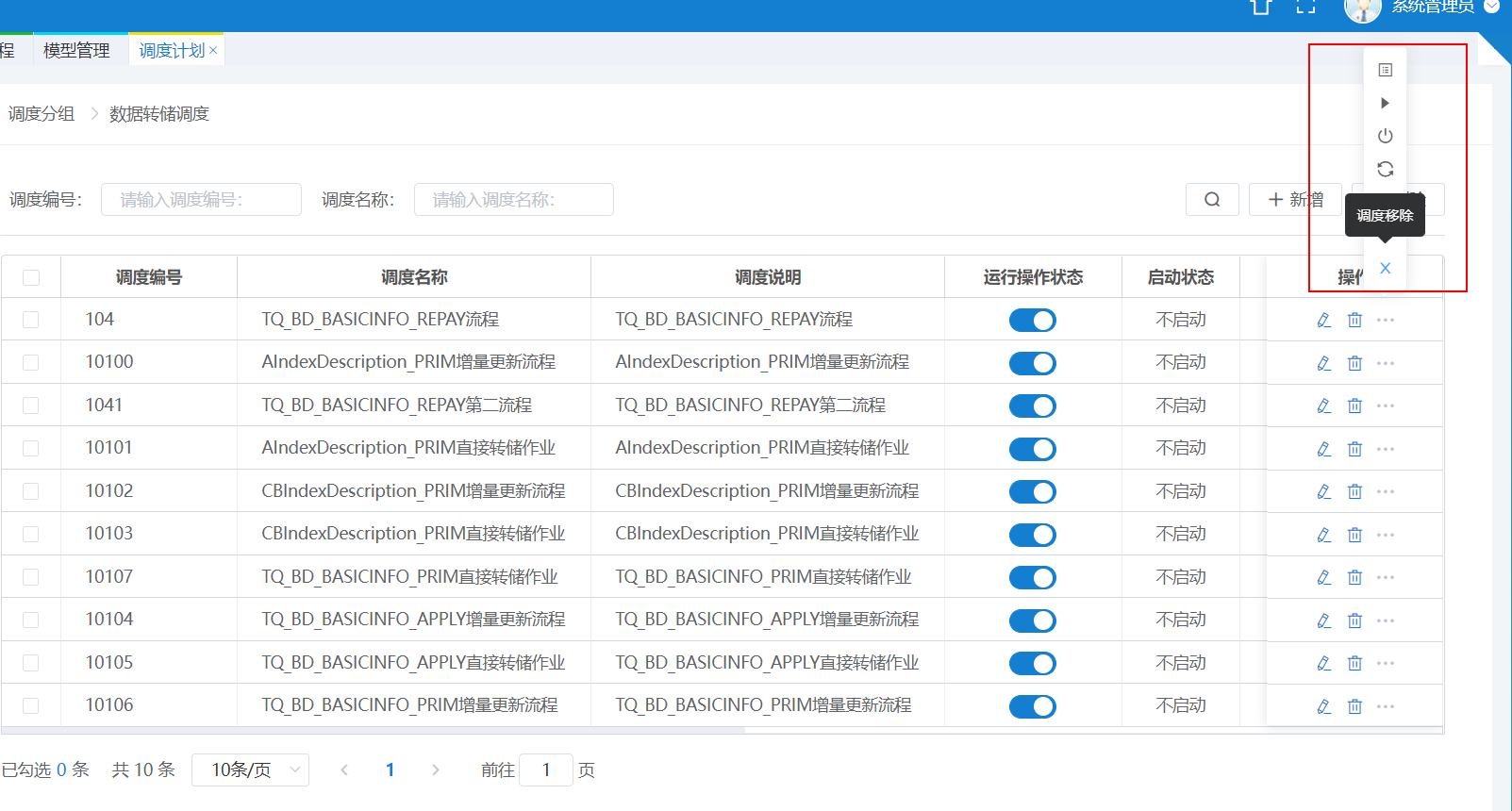Open ellipsis menu for row 10105
Viewport: 1512px width, 811px height.
point(1385,663)
